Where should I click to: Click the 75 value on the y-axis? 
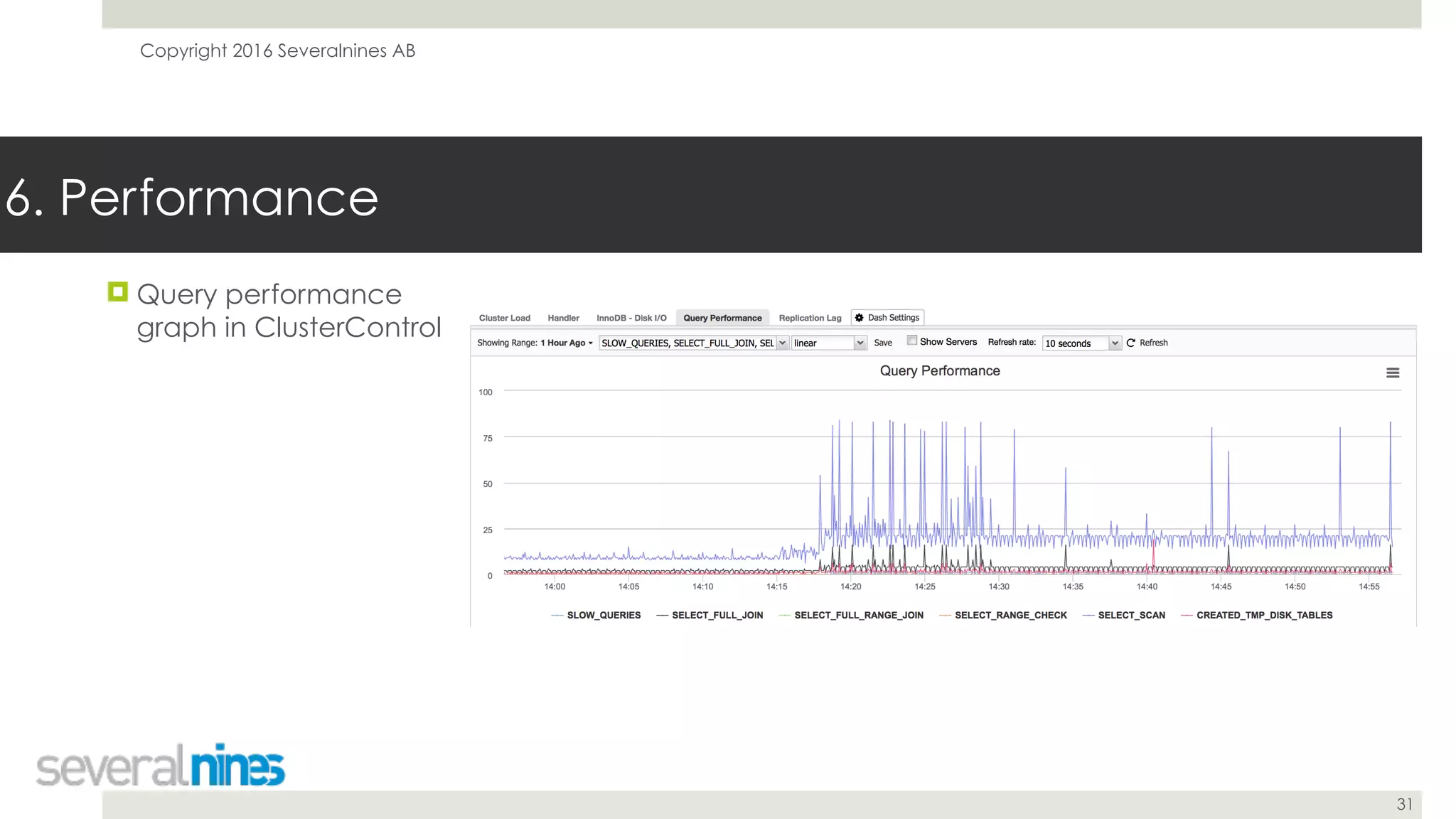[488, 439]
